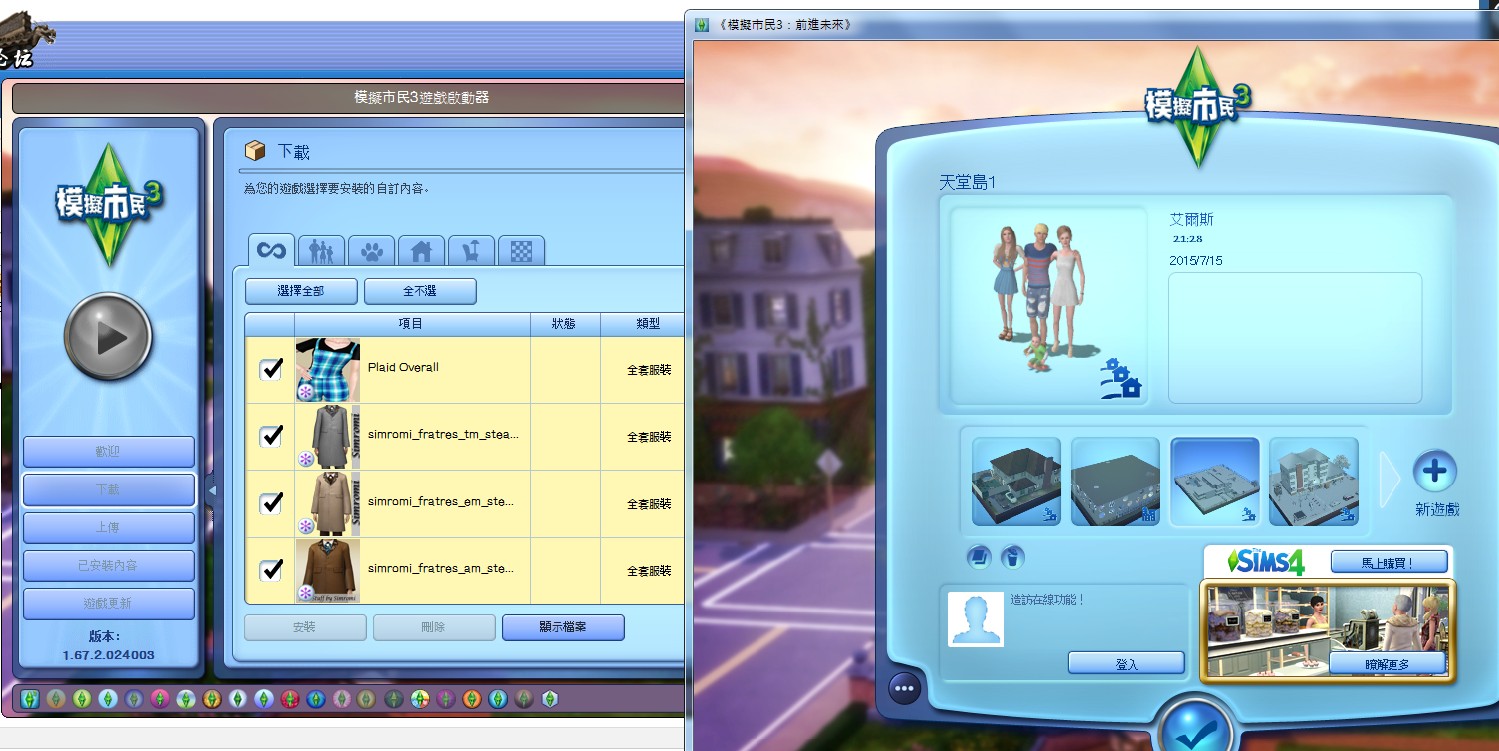Select the save thumbnail with the flat dark-roofed building
Viewport: 1499px width, 751px height.
[x=1115, y=481]
